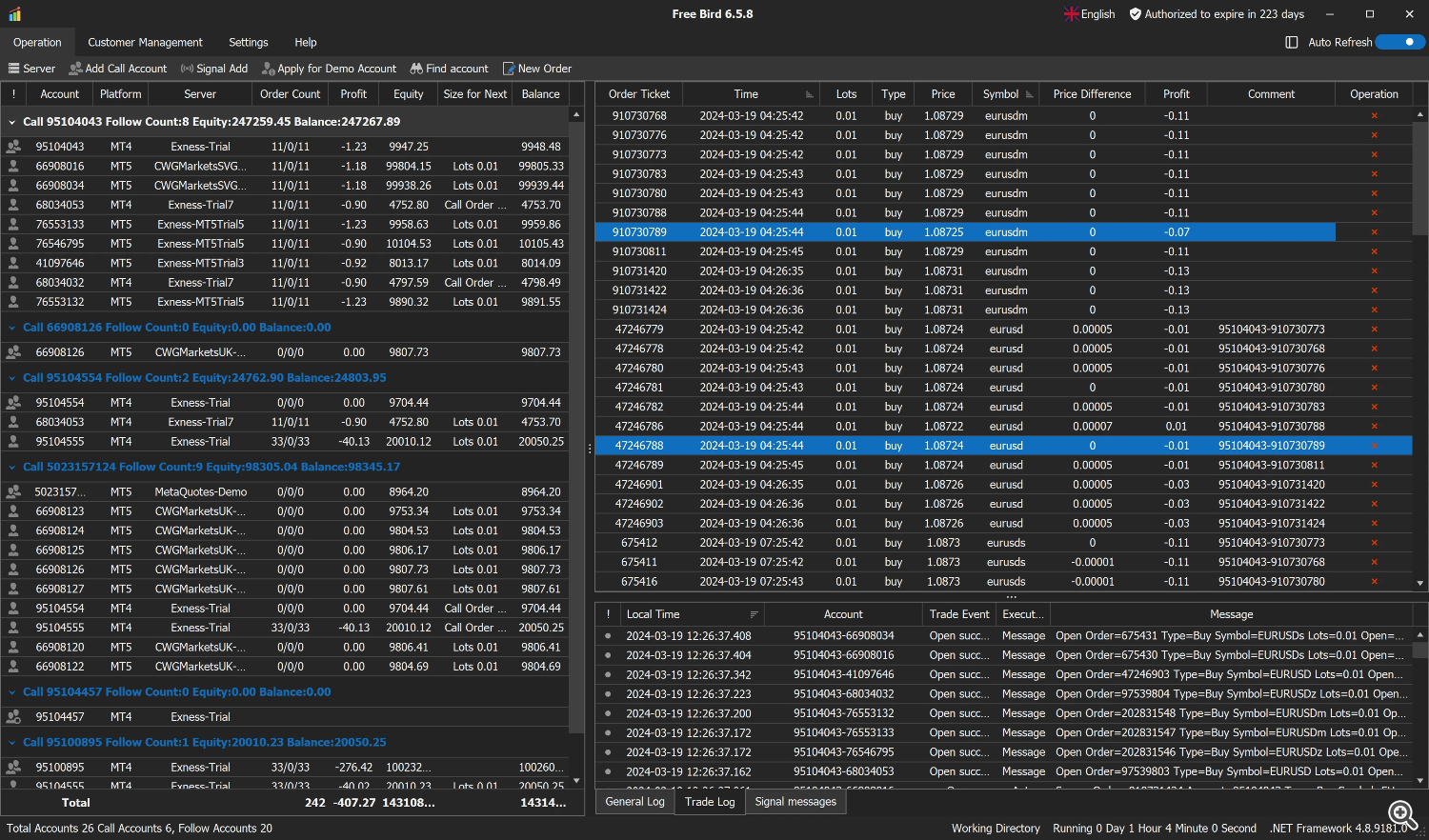Image resolution: width=1429 pixels, height=840 pixels.
Task: Open the Customer Management menu
Action: point(145,43)
